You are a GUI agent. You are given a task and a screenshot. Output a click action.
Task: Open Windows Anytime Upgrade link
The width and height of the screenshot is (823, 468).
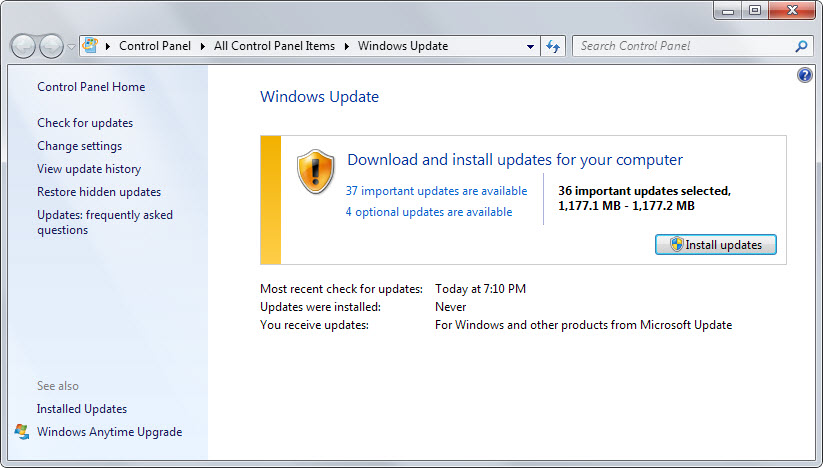pos(109,432)
